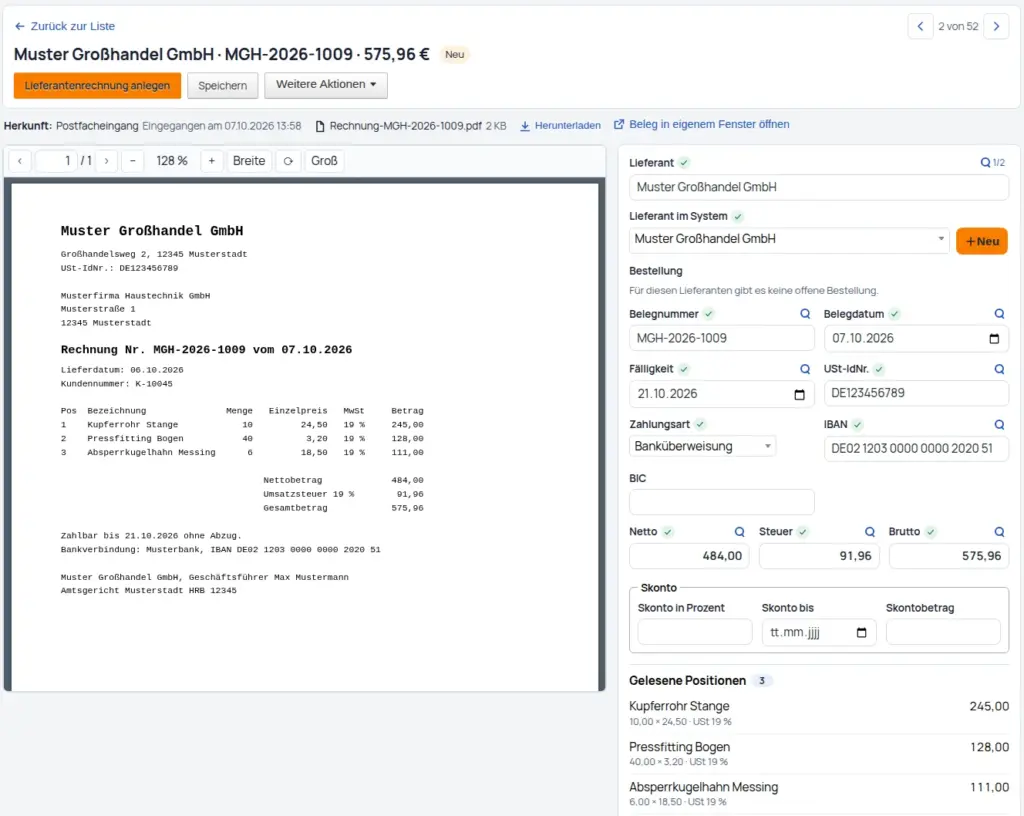Image resolution: width=1024 pixels, height=816 pixels.
Task: Go to previous PDF page
Action: tap(20, 161)
